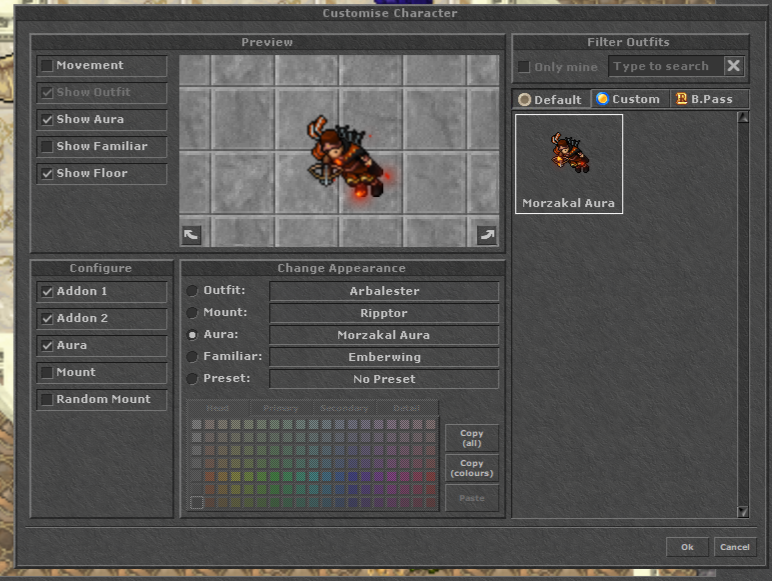This screenshot has height=581, width=772.
Task: Pick the top-left grey colour swatch
Action: tap(196, 424)
